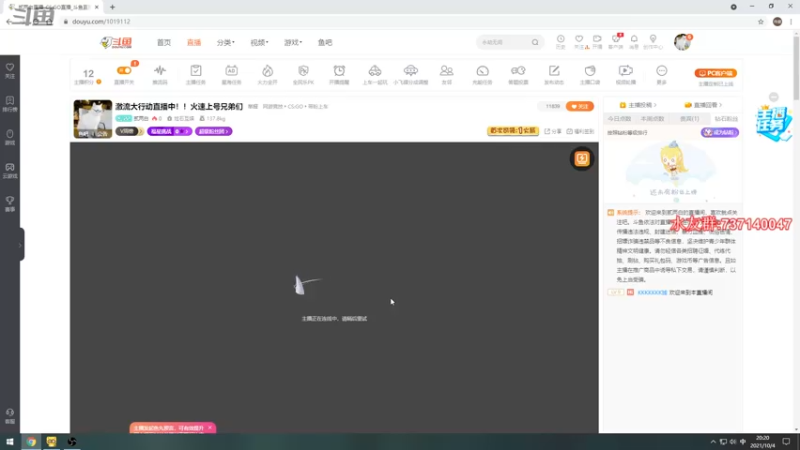Bookmark page with star icon
The height and width of the screenshot is (450, 800).
tap(761, 21)
